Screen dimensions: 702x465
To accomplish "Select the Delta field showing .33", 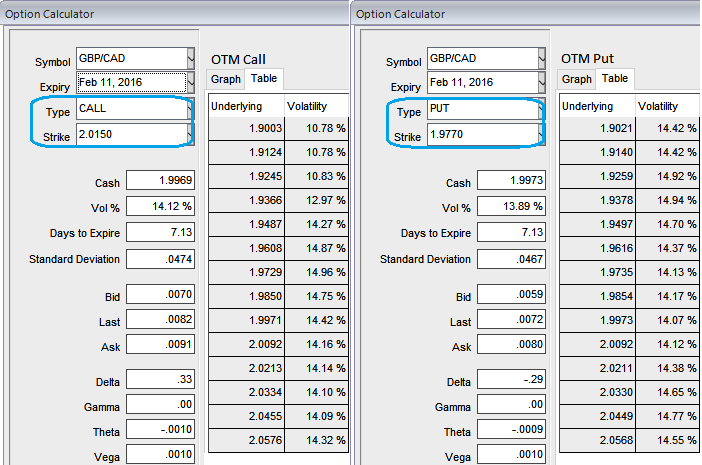I will [161, 380].
